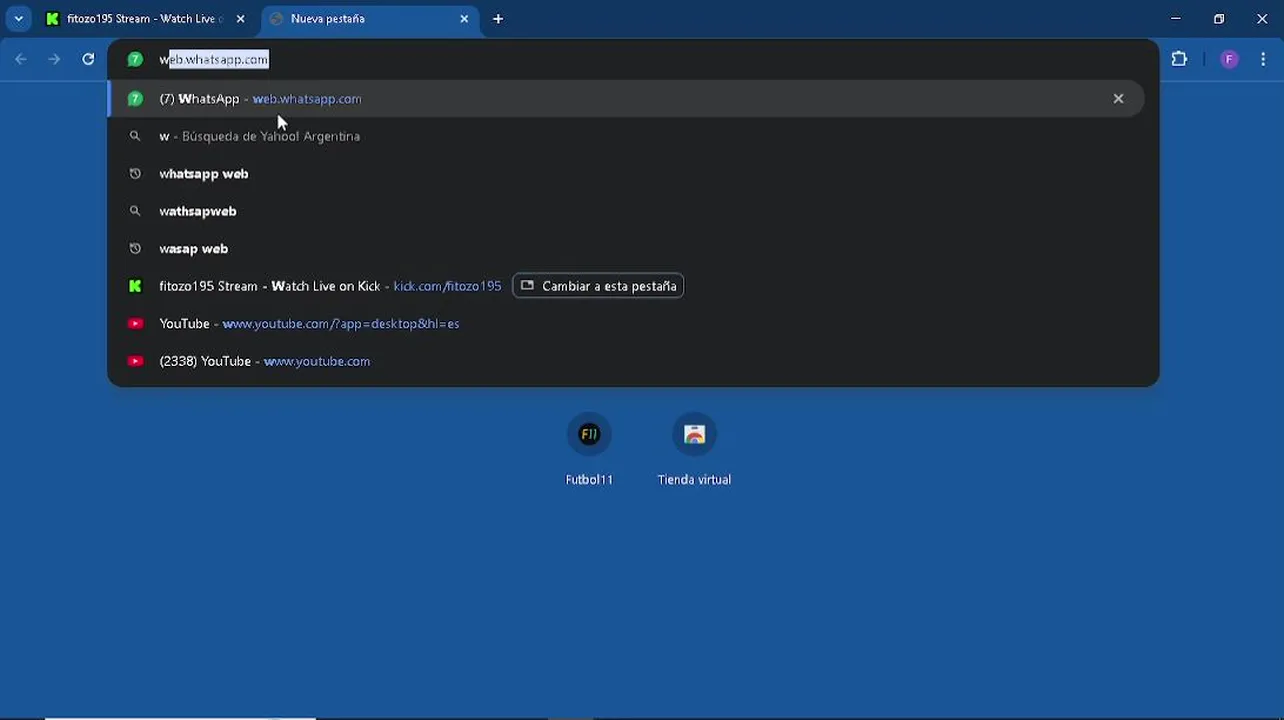Open the Extensions puzzle icon

click(x=1179, y=59)
